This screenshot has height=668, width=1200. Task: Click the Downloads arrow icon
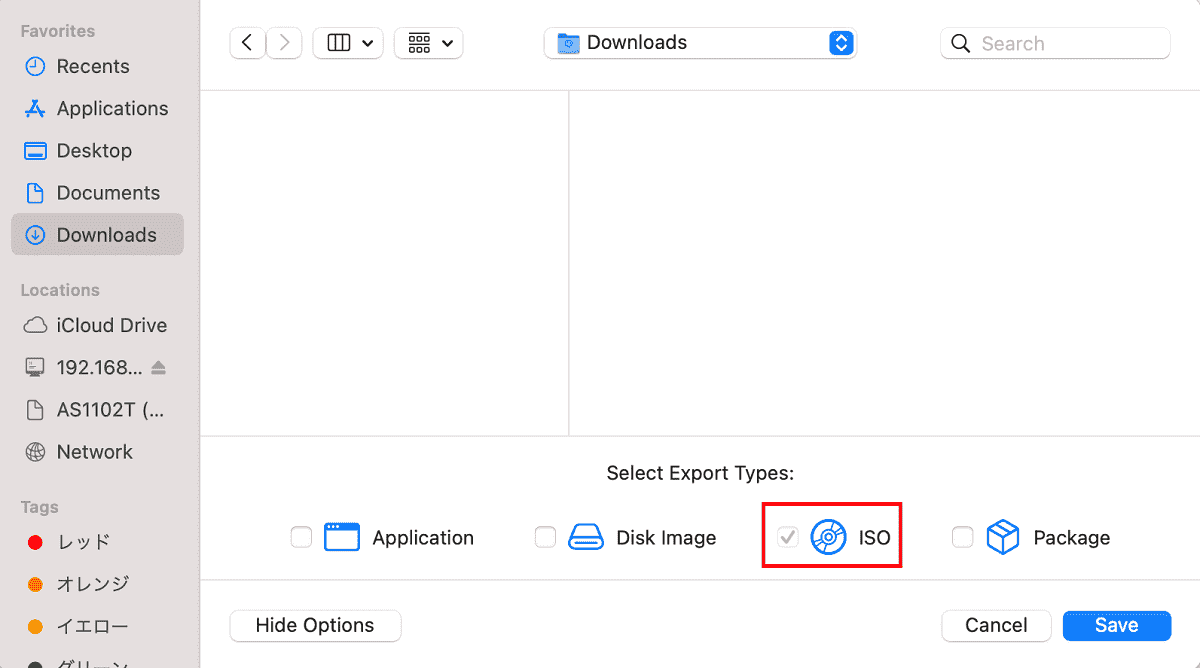[36, 235]
